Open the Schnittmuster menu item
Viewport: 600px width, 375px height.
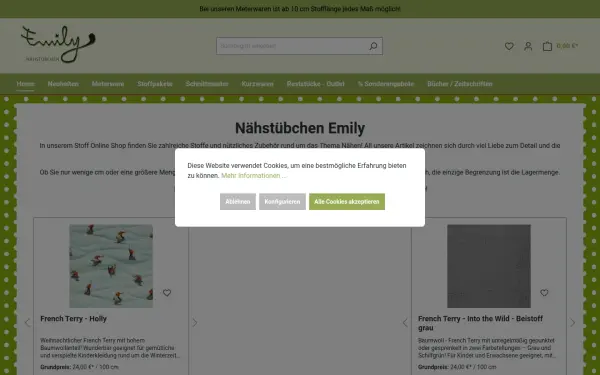[x=207, y=84]
